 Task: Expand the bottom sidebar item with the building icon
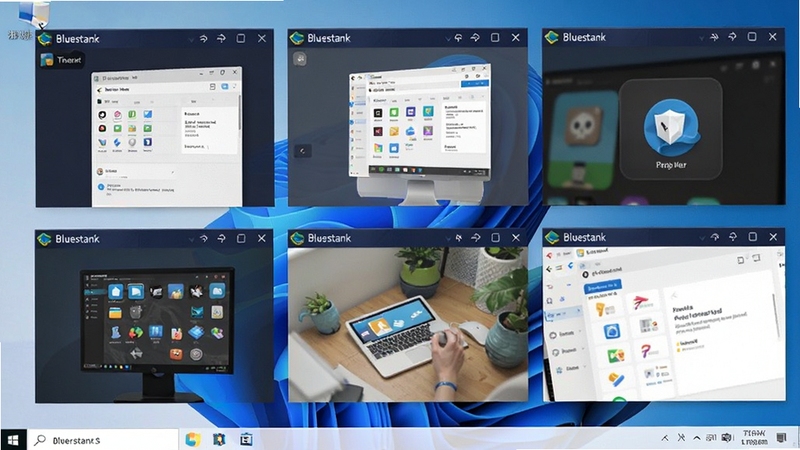pos(571,368)
